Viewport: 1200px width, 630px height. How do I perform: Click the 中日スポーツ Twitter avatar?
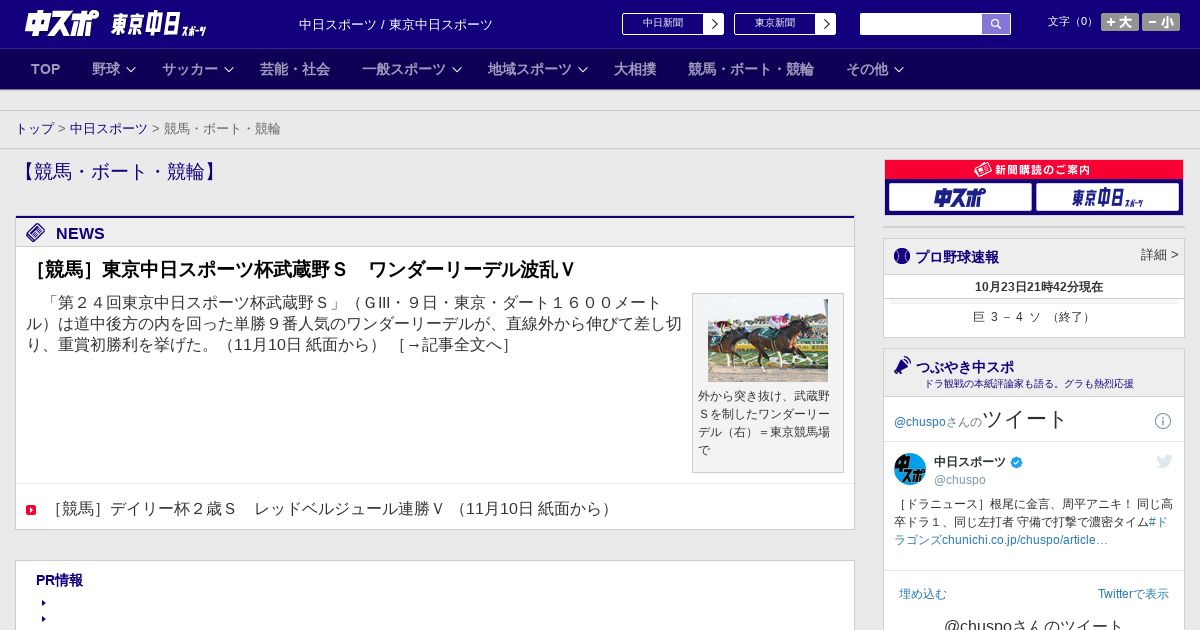click(910, 469)
